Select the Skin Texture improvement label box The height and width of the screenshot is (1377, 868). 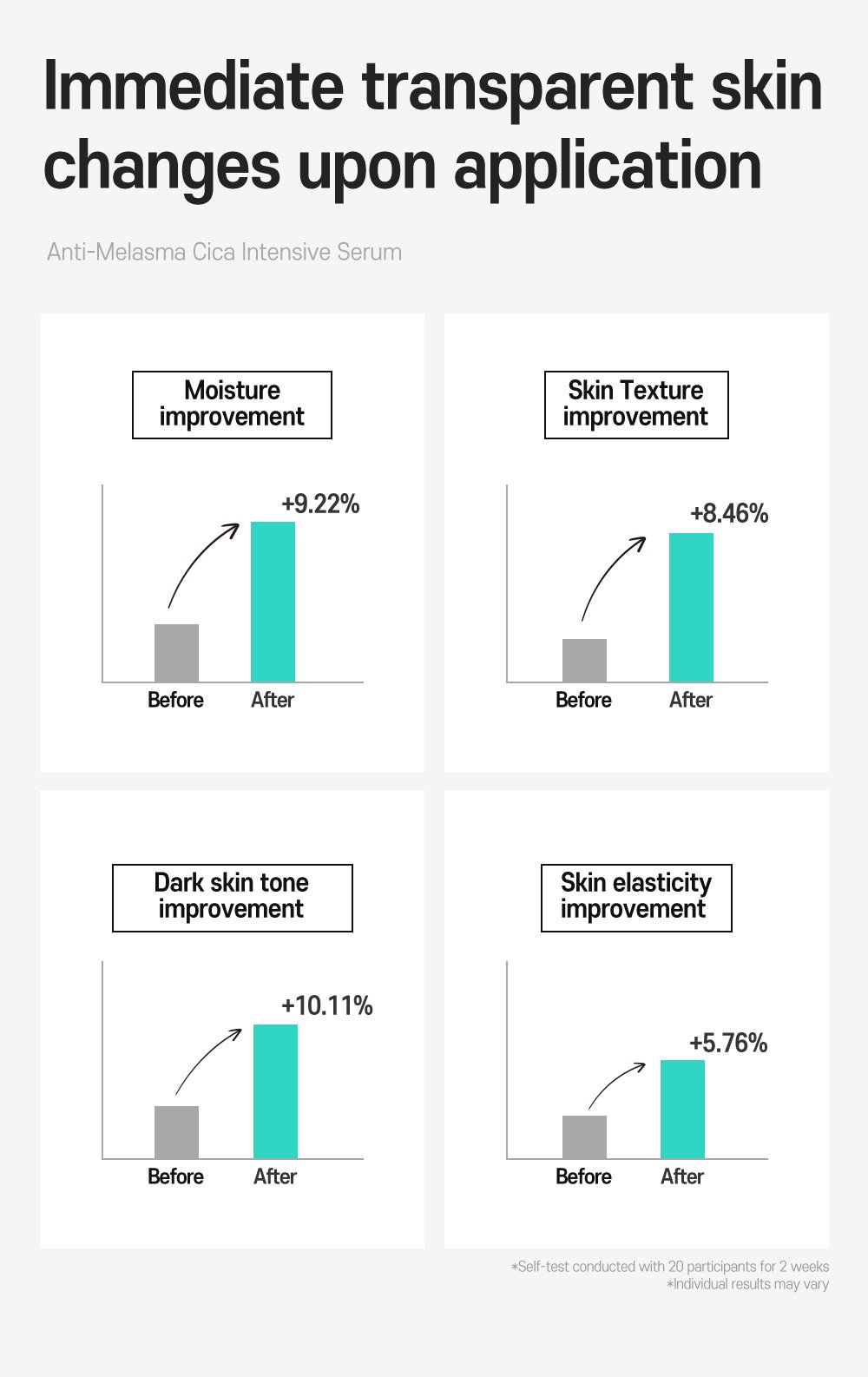[636, 405]
